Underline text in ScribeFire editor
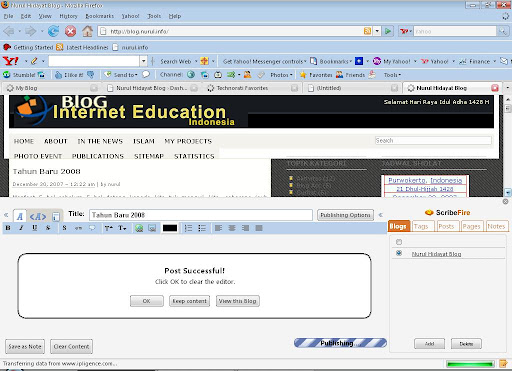The width and height of the screenshot is (512, 371). point(34,228)
